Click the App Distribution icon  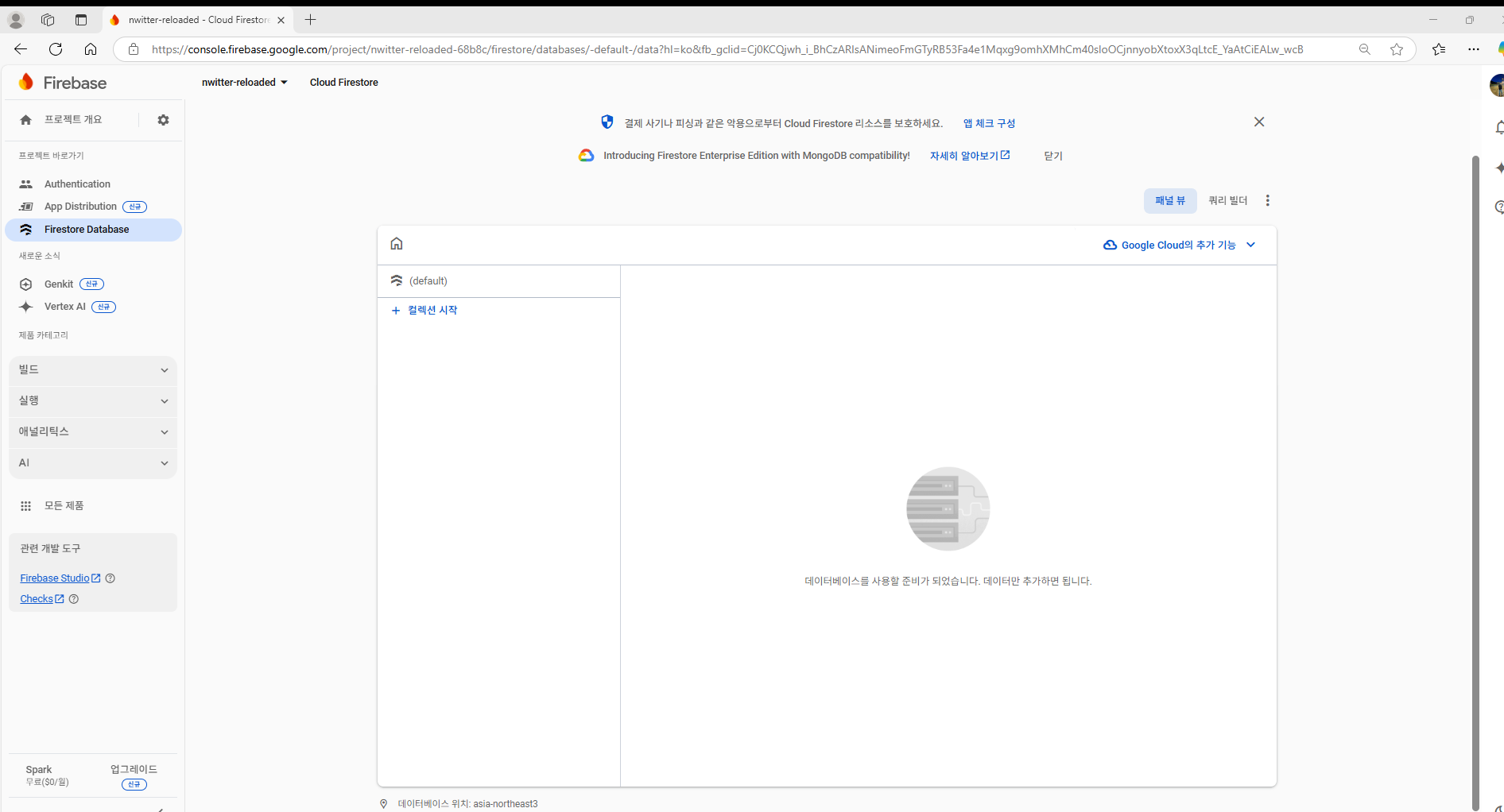pyautogui.click(x=25, y=207)
